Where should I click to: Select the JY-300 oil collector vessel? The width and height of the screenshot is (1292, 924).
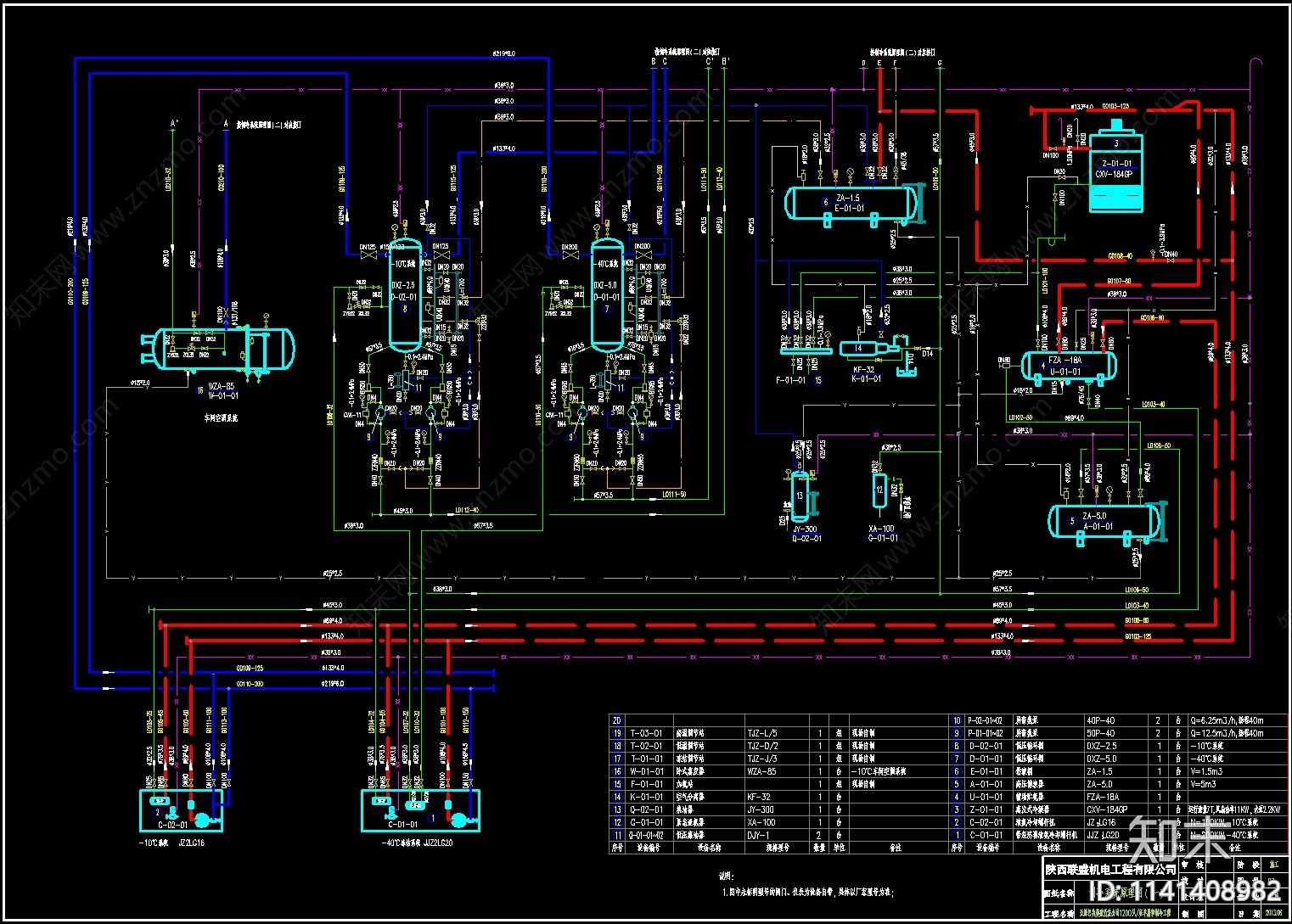coord(802,496)
